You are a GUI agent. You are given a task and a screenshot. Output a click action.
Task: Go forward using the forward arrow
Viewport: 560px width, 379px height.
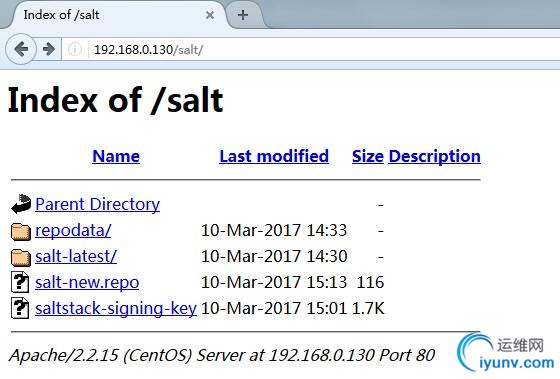click(x=49, y=49)
